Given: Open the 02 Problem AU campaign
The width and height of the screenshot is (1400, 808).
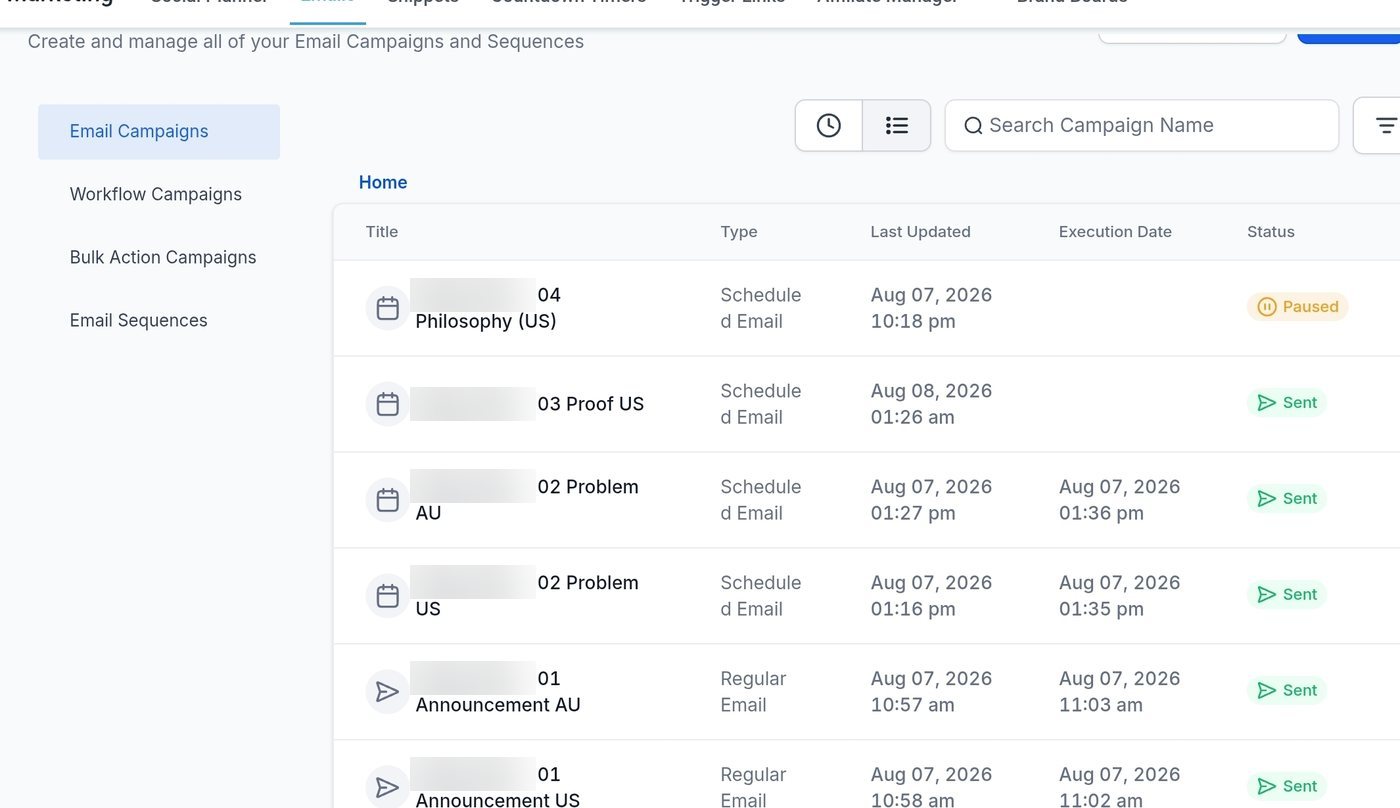Looking at the screenshot, I should (x=525, y=500).
